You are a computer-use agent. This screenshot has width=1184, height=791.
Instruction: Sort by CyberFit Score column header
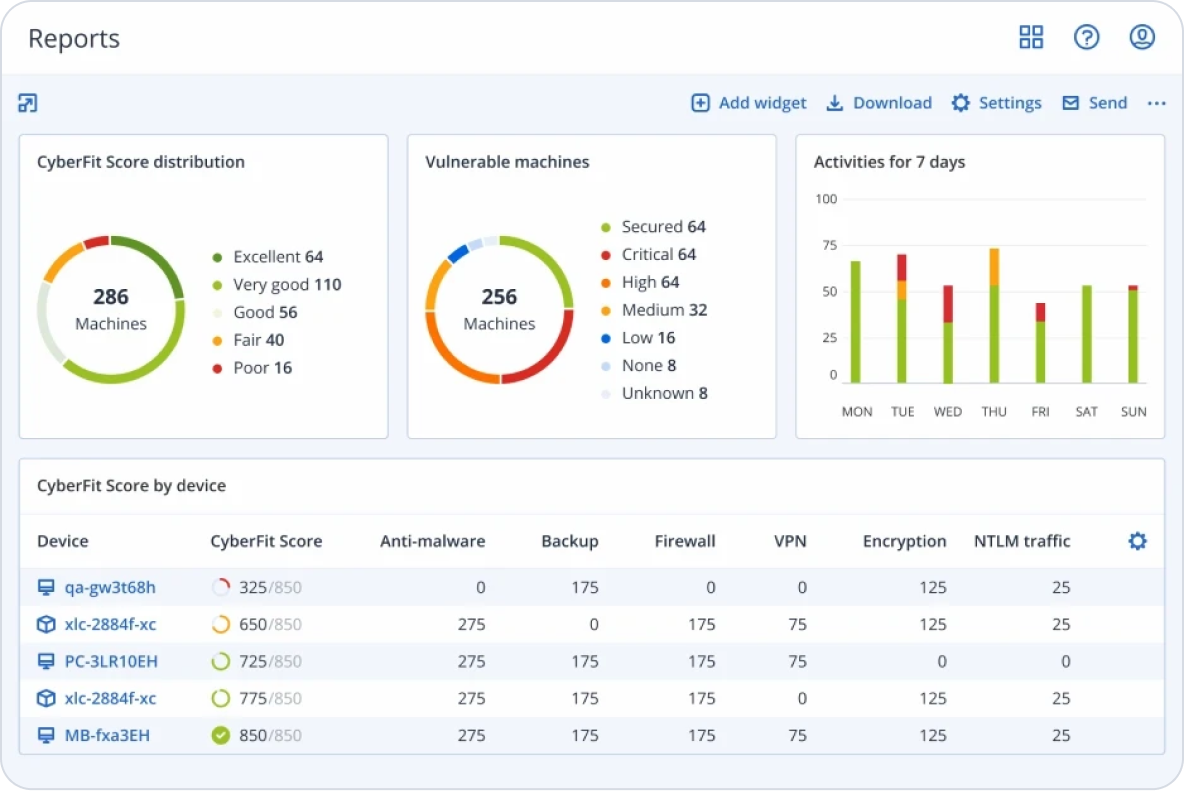[x=266, y=541]
